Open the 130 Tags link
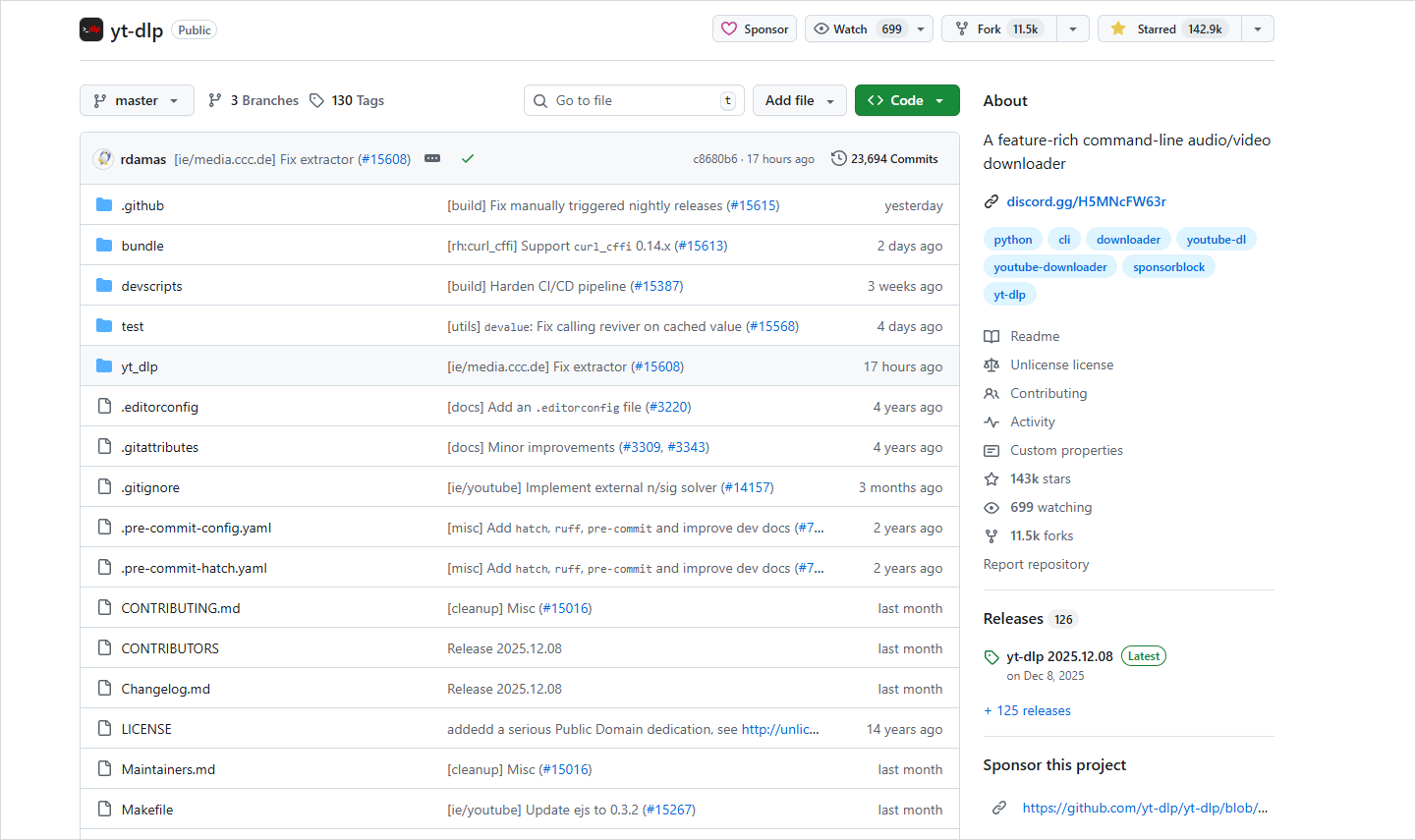The height and width of the screenshot is (840, 1416). pyautogui.click(x=347, y=100)
